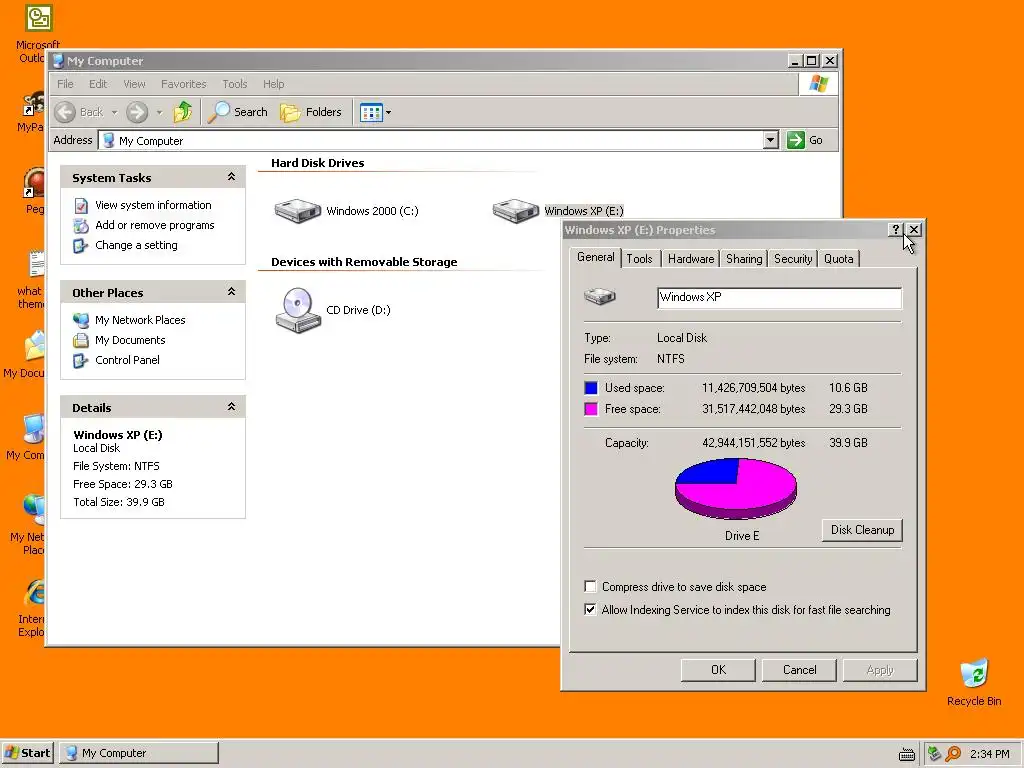Open the Forward button history dropdown
The image size is (1024, 768).
(159, 112)
